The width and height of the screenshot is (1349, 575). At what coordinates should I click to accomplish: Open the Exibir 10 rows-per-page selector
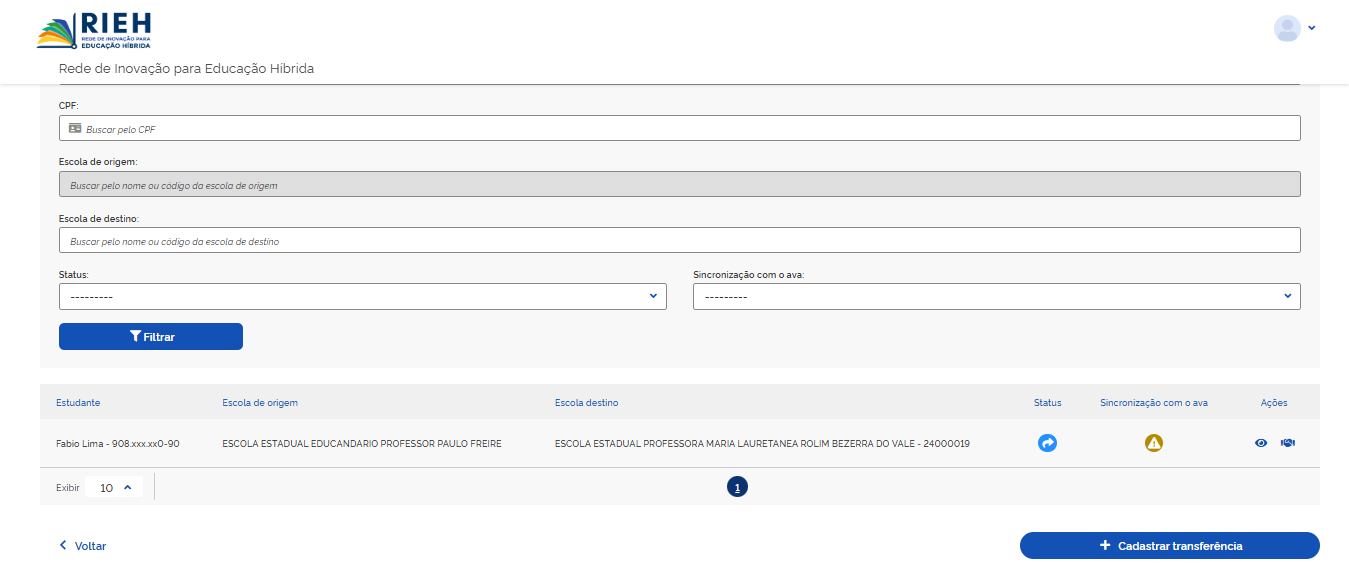point(114,488)
